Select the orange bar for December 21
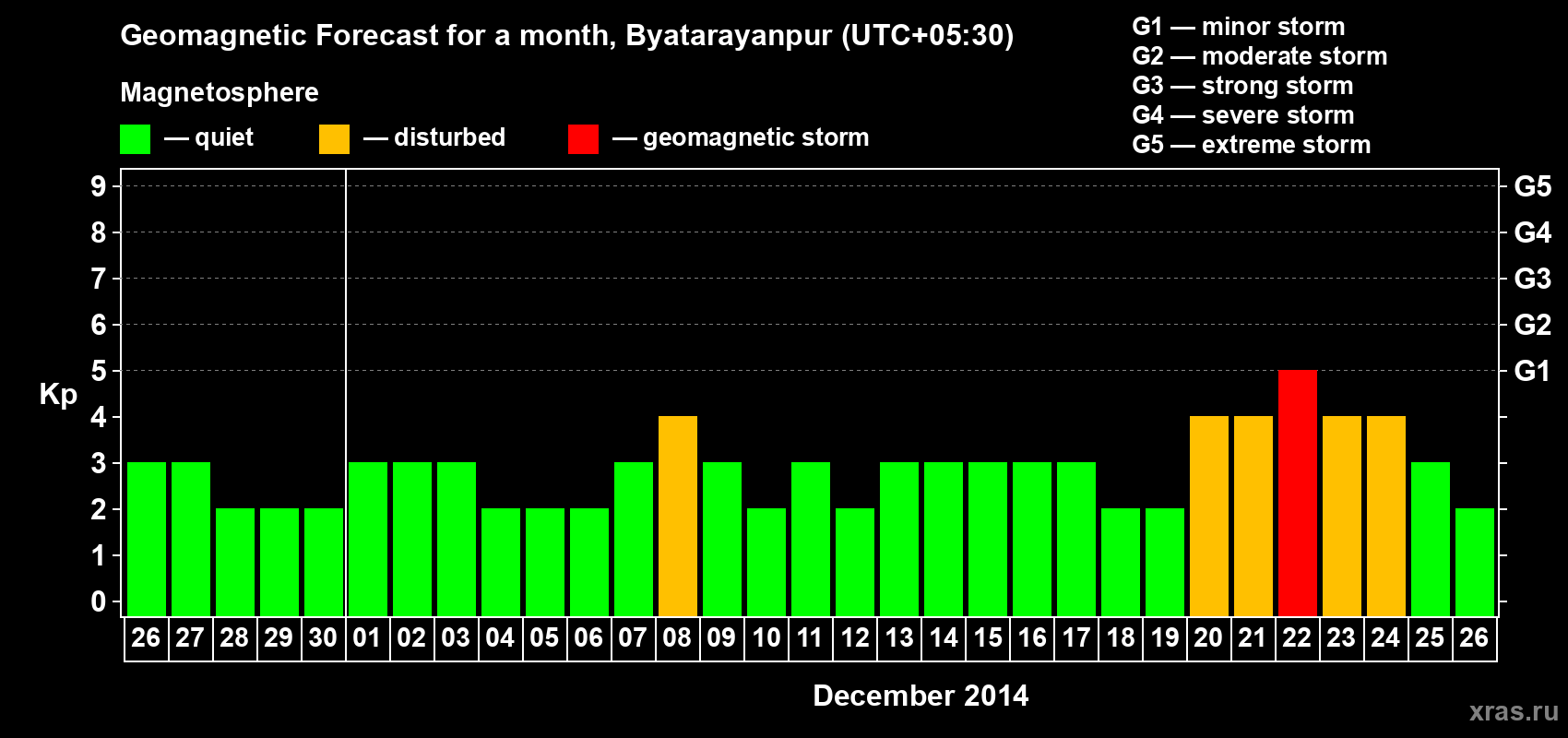 pos(1253,516)
